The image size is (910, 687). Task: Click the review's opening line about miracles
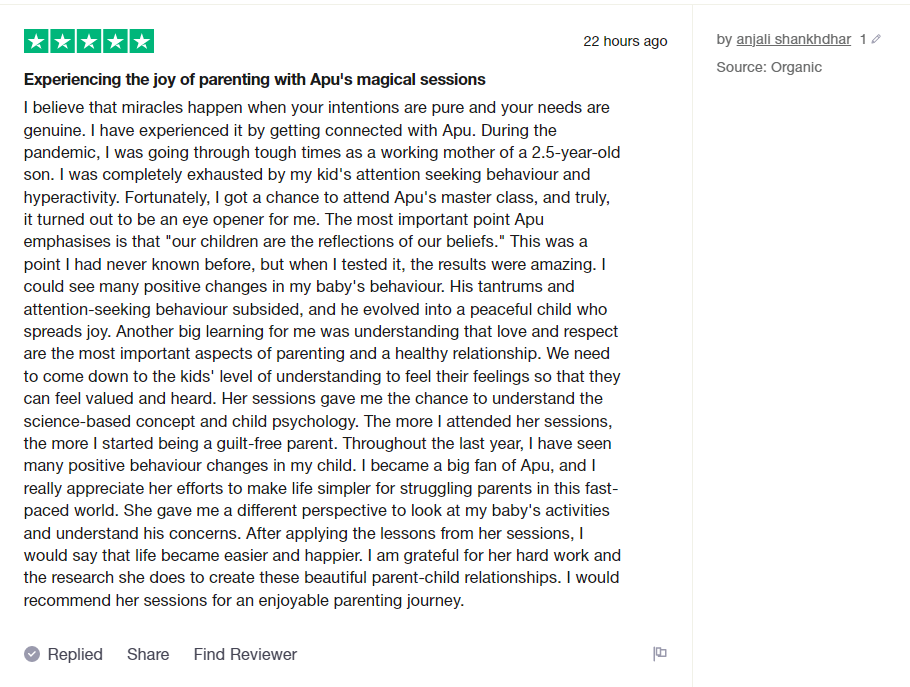point(316,108)
